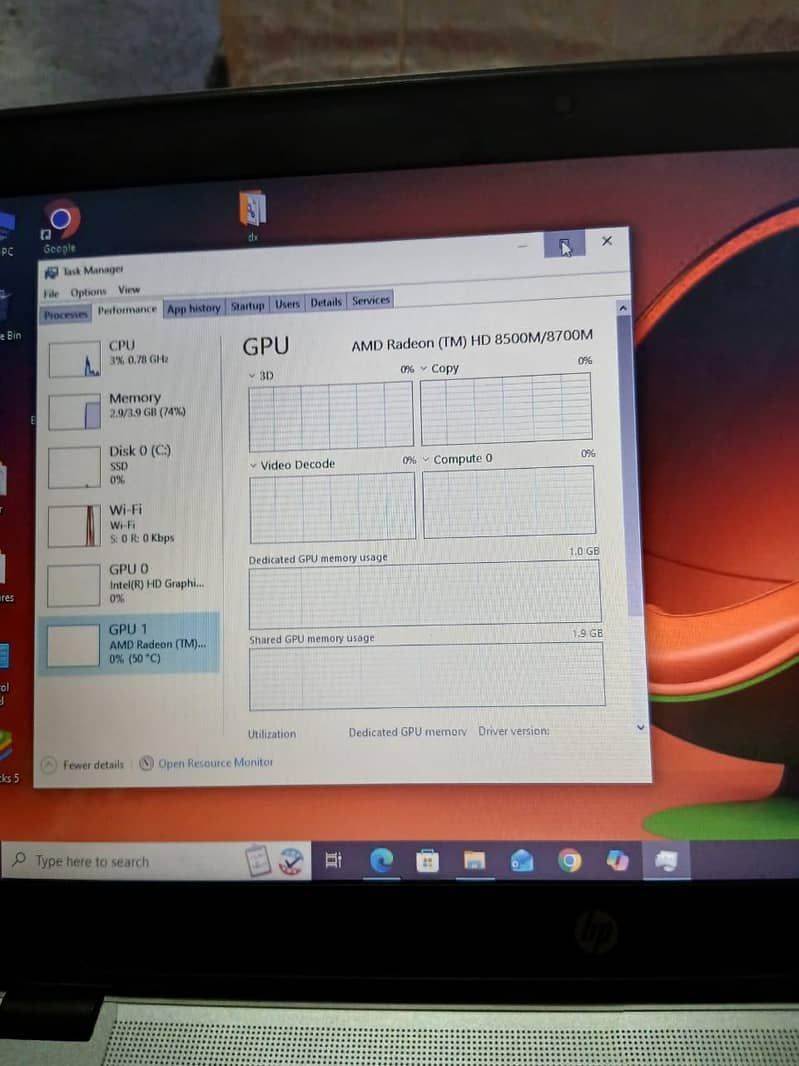Click the scrollbar up arrow

pos(623,309)
